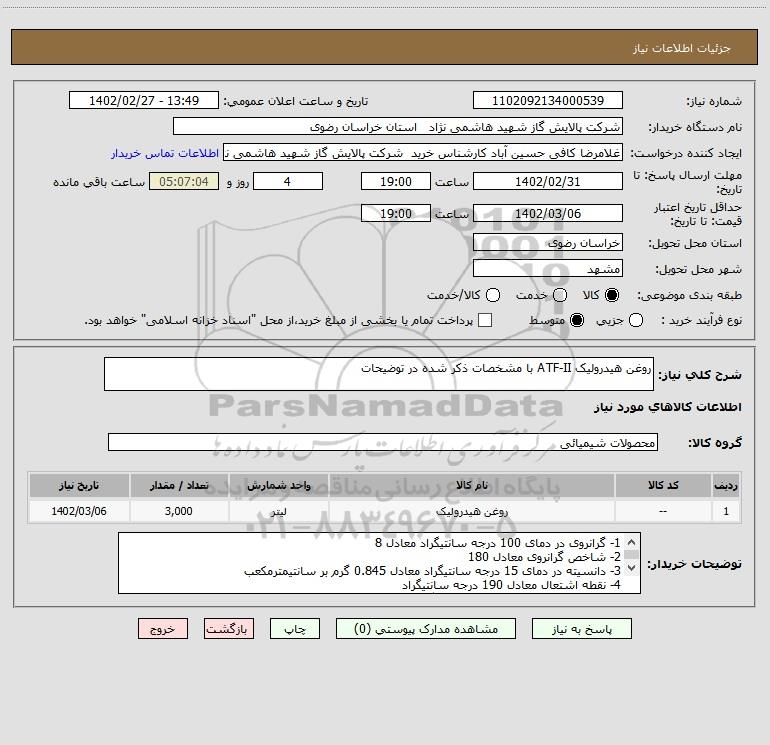Click the تعداد / مقدار column header
Screen dimensions: 770x745
pos(179,485)
